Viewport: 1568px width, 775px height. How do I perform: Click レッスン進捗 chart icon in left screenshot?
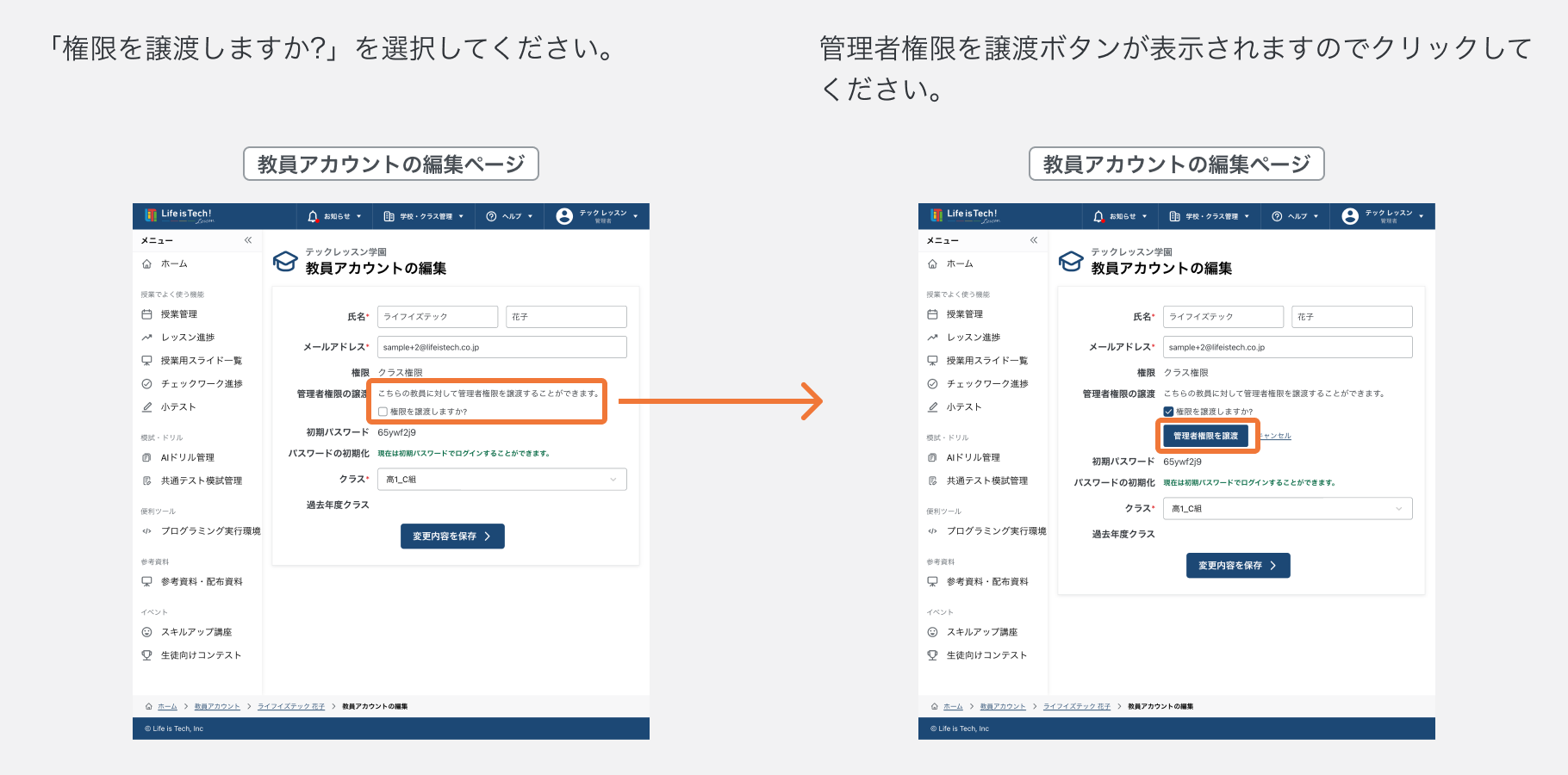coord(146,338)
